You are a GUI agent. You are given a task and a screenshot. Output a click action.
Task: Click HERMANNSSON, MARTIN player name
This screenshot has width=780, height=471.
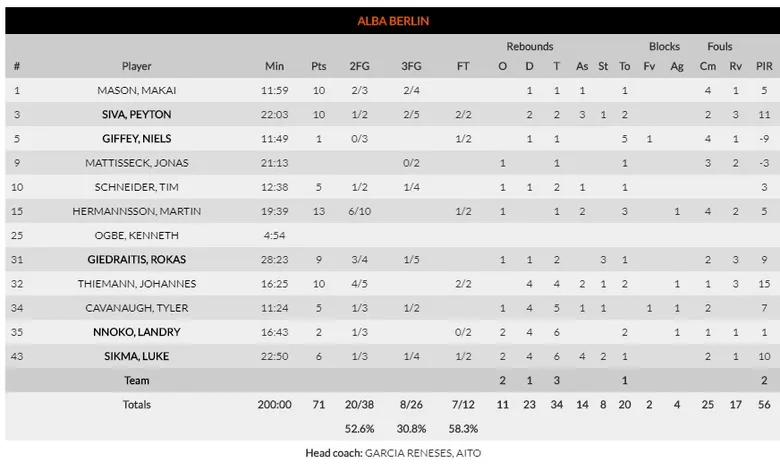(x=137, y=211)
